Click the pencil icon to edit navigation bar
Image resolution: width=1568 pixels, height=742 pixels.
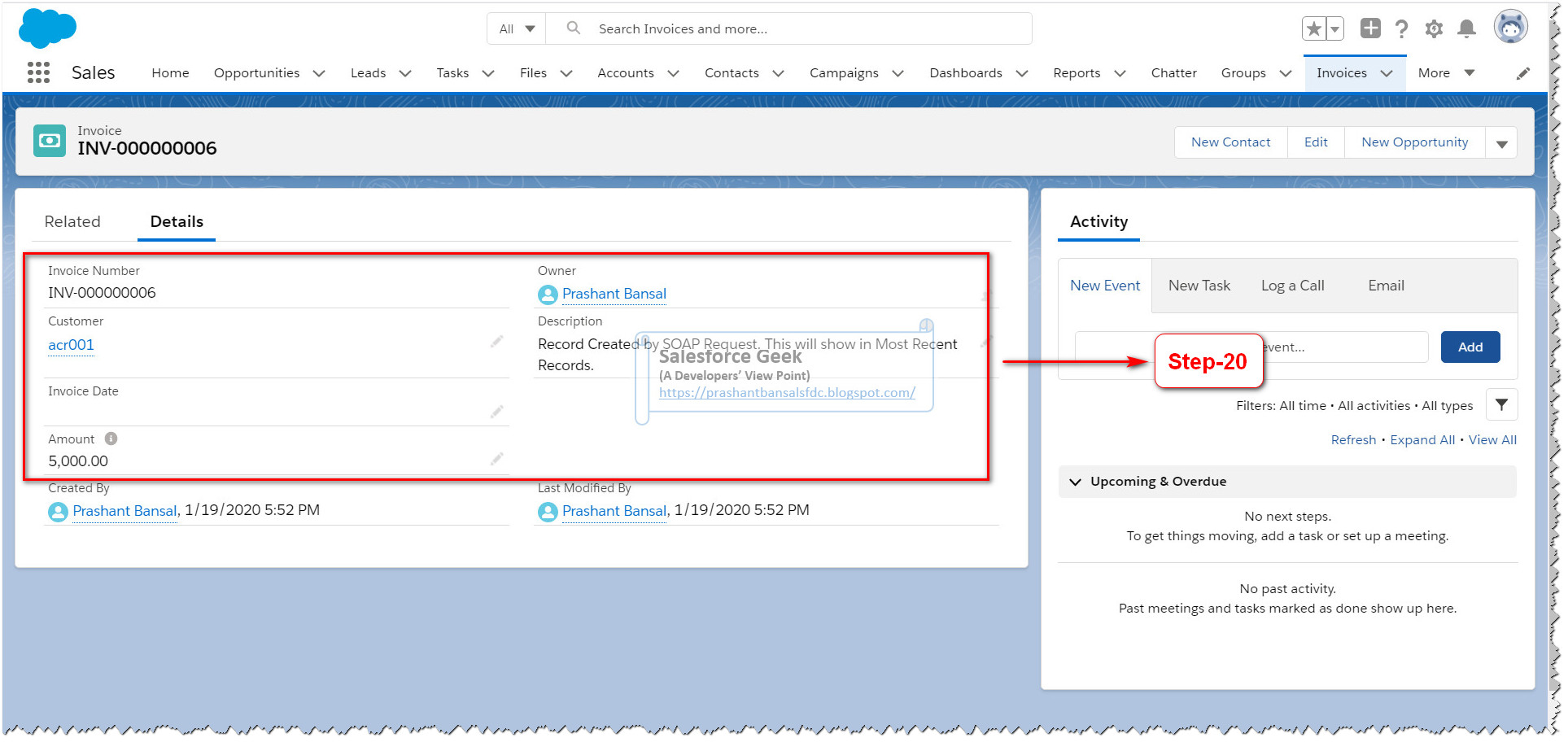click(1523, 73)
